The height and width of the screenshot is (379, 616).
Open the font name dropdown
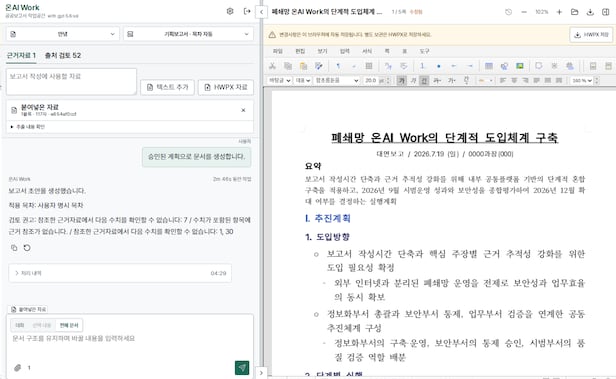coord(337,81)
